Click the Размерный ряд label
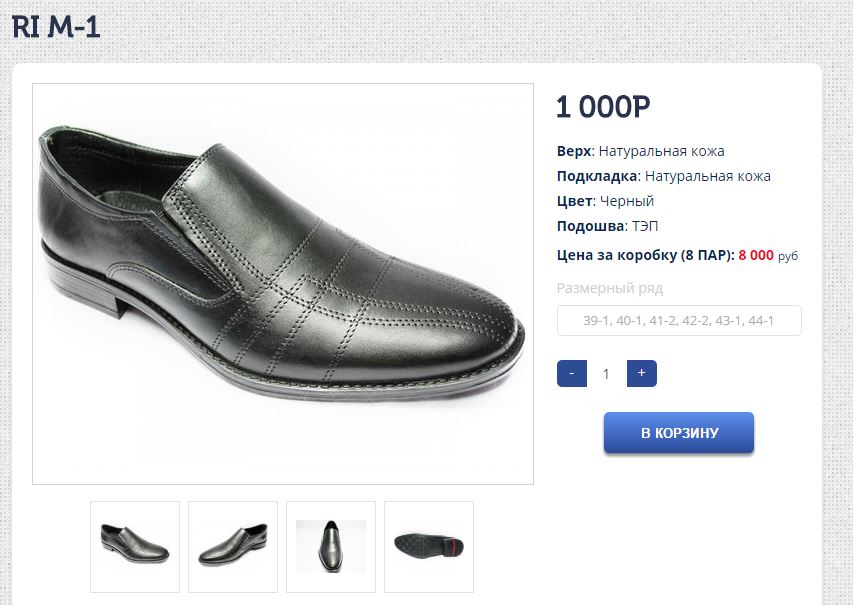 (x=610, y=288)
